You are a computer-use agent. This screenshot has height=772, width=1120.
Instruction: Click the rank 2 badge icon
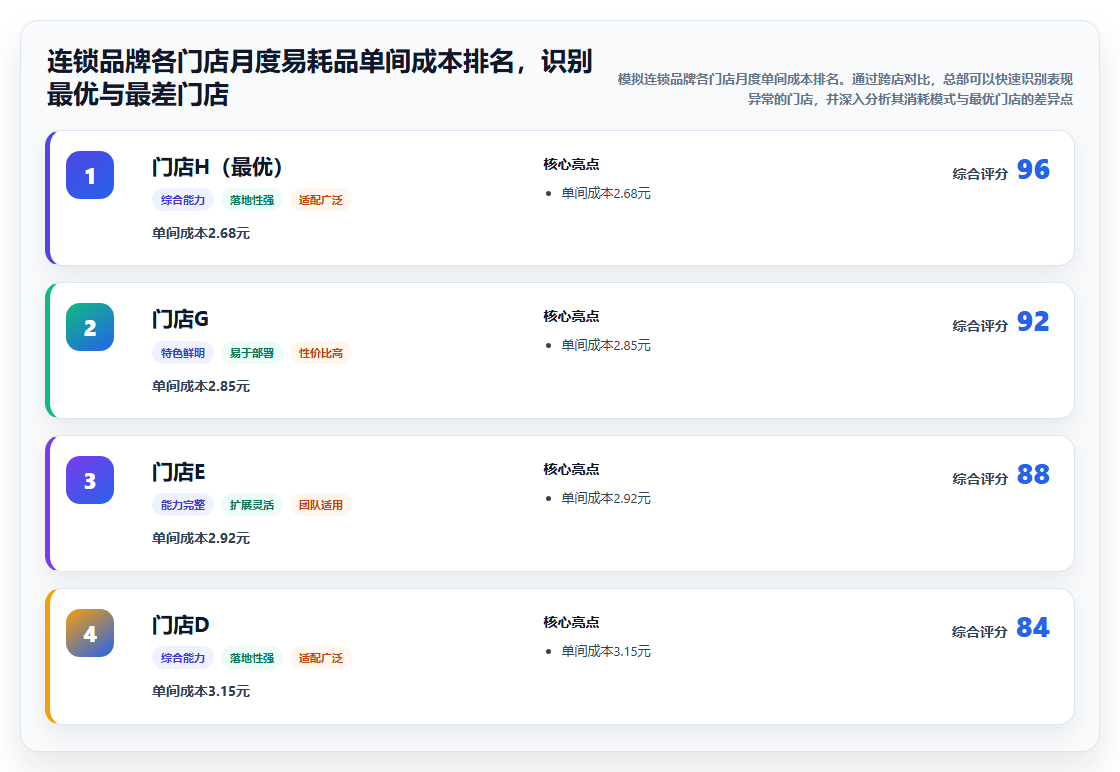pyautogui.click(x=90, y=327)
